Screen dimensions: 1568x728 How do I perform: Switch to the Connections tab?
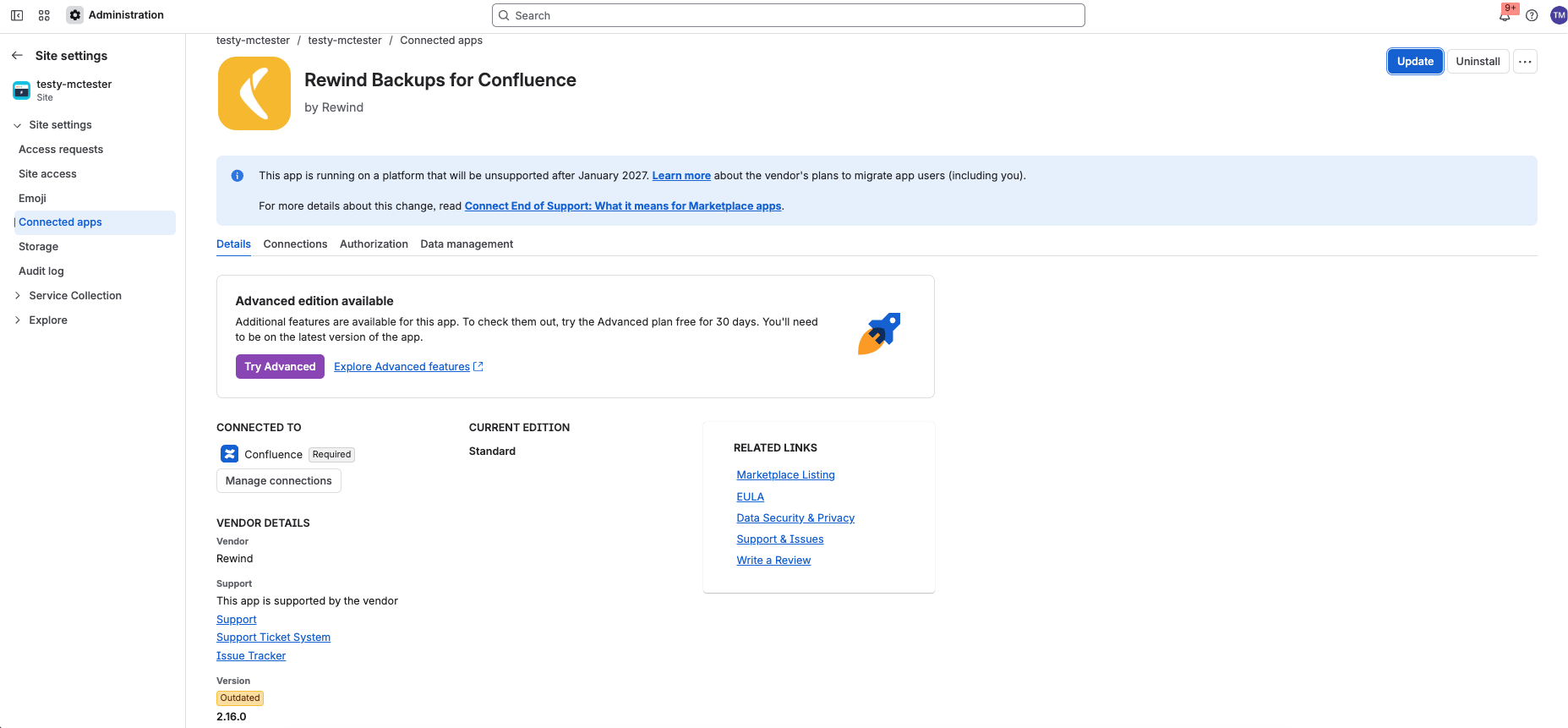tap(295, 244)
